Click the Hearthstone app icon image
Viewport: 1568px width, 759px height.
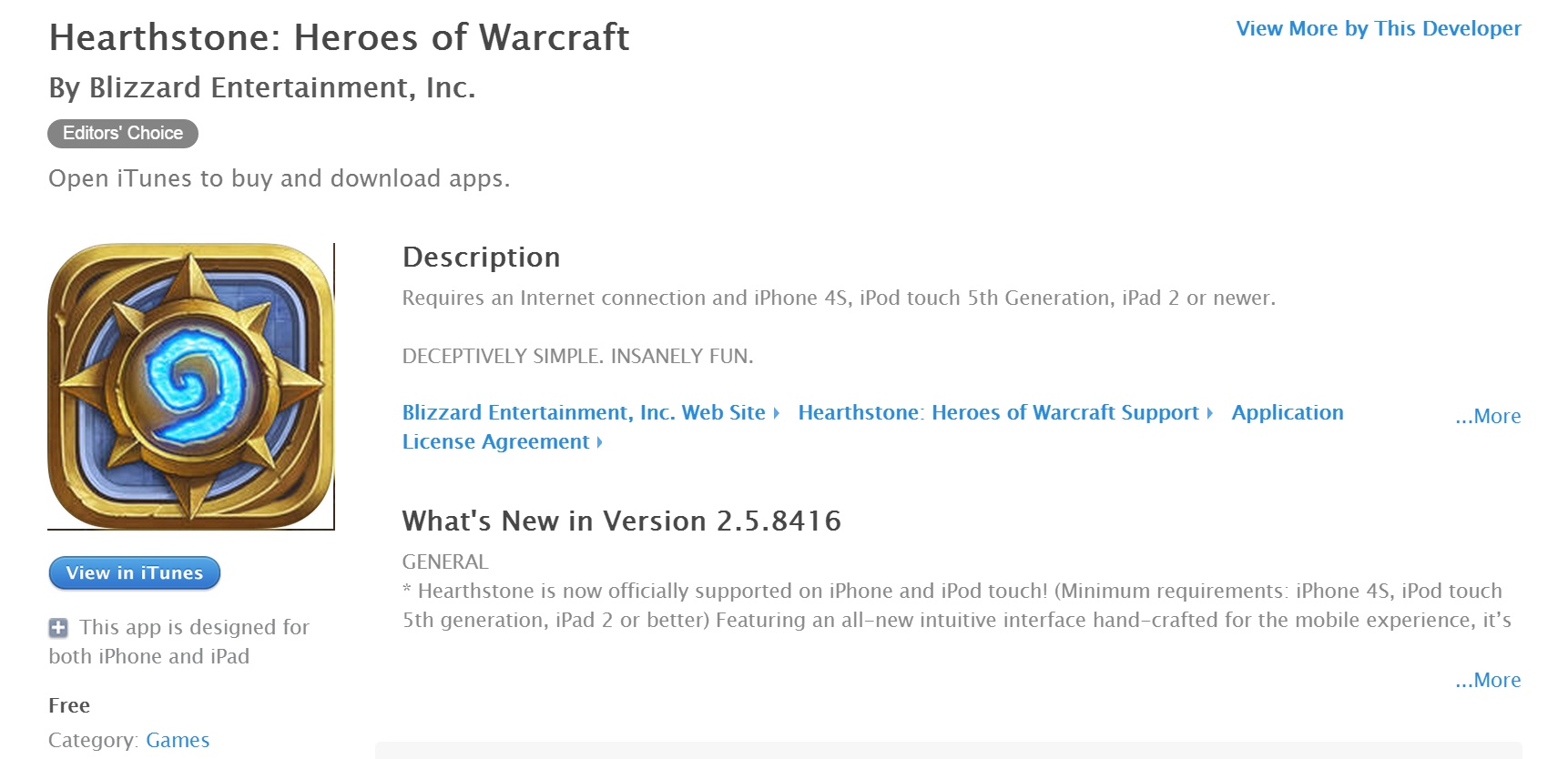[x=191, y=386]
